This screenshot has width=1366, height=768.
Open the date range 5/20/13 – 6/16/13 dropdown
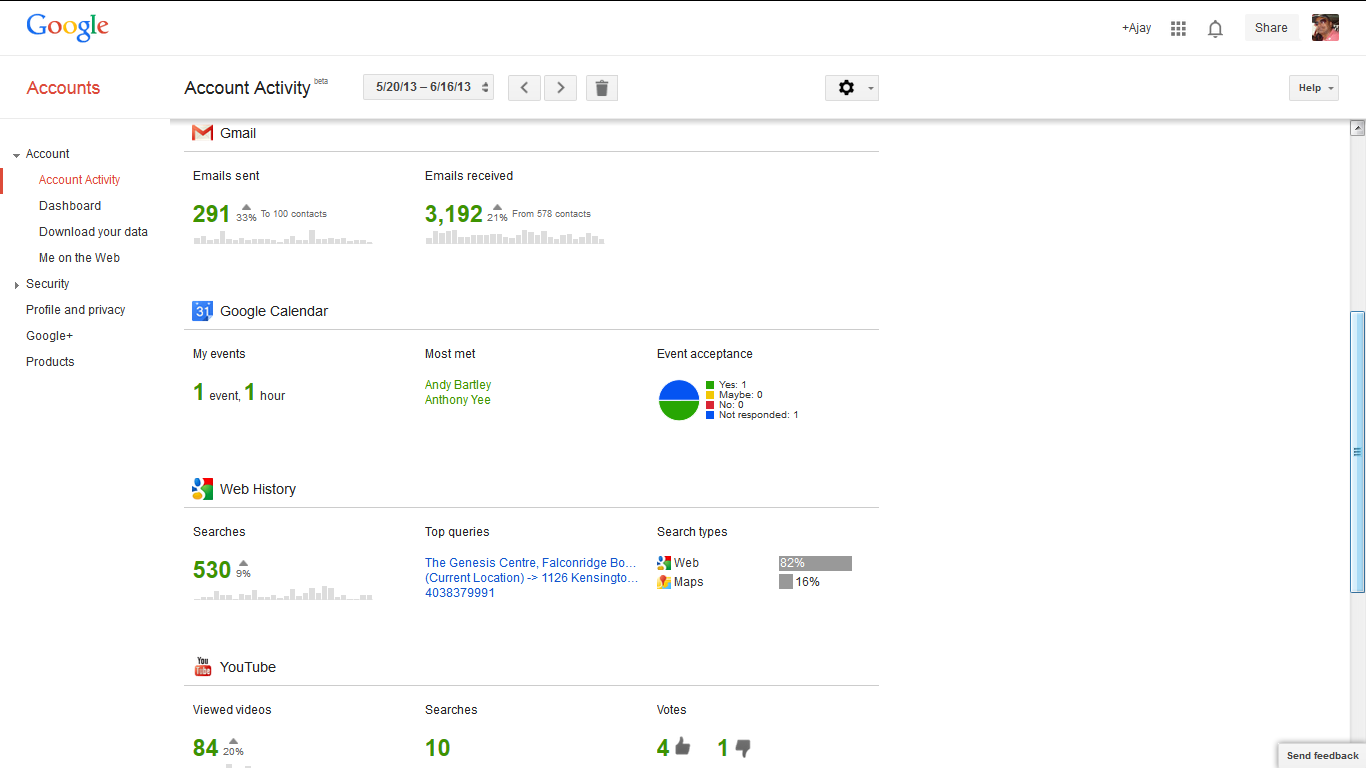pyautogui.click(x=428, y=88)
